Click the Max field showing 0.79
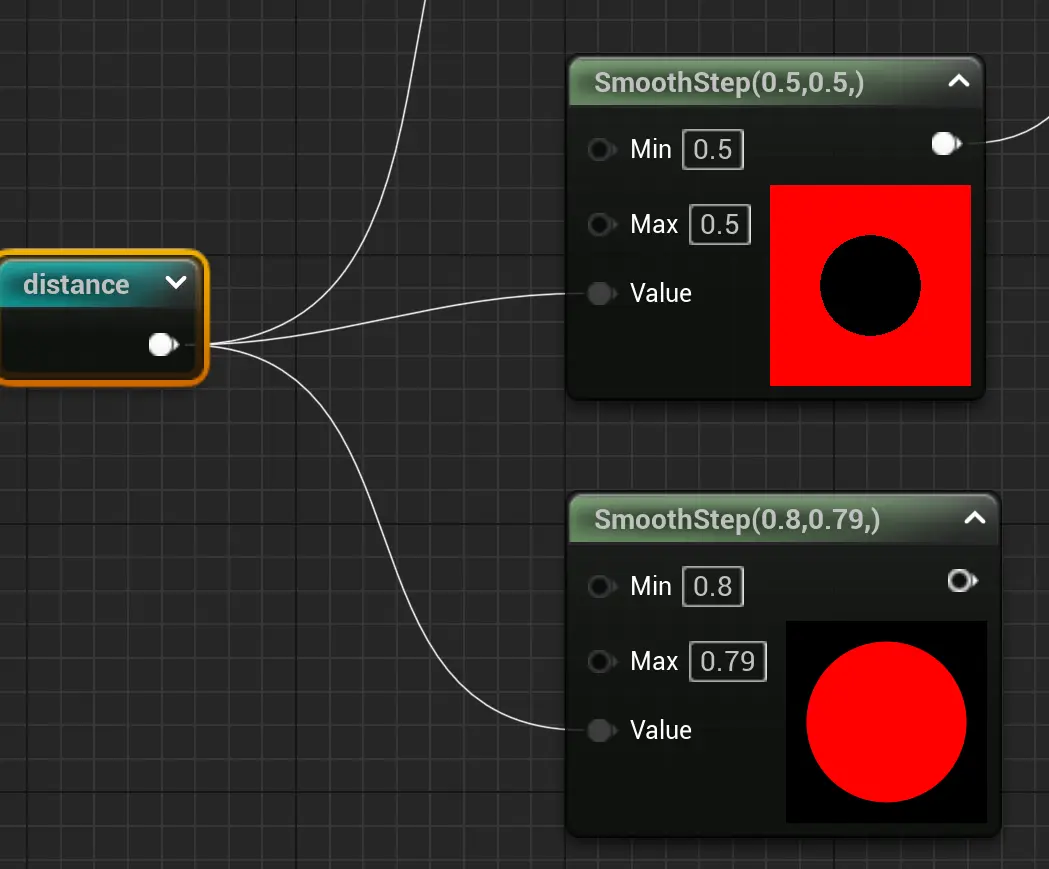The image size is (1049, 869). coord(727,661)
